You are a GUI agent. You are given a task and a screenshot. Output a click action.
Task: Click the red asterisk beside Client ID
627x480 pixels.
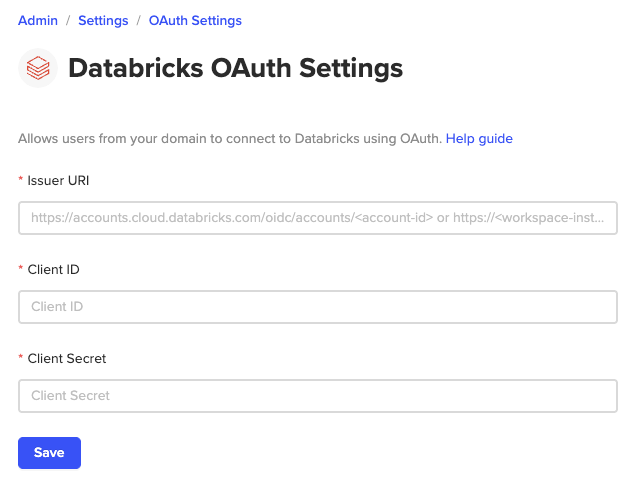(21, 270)
